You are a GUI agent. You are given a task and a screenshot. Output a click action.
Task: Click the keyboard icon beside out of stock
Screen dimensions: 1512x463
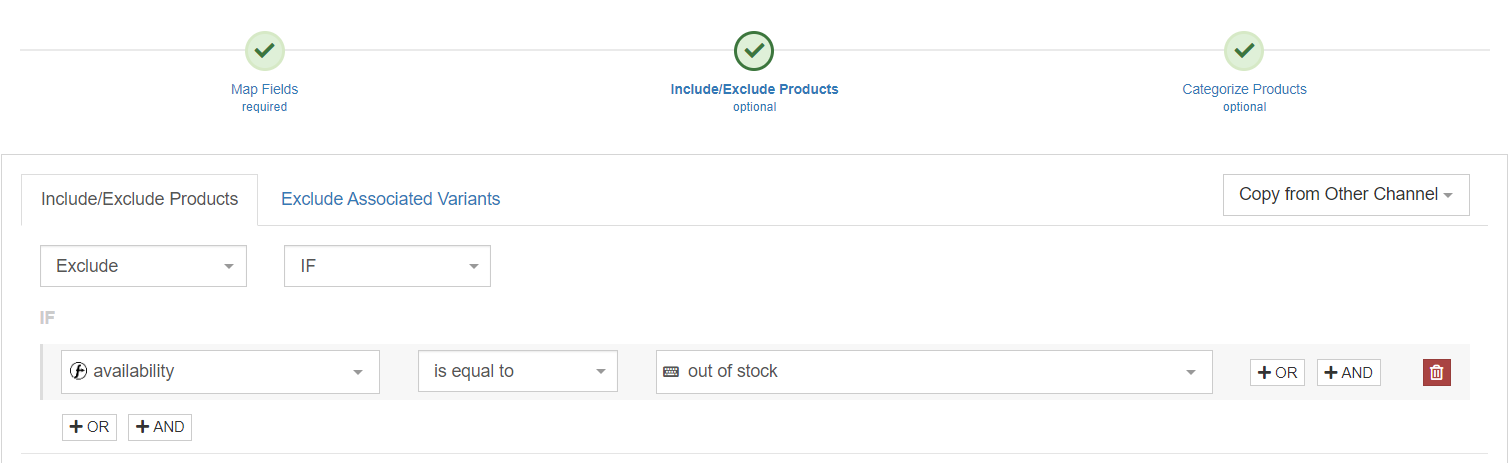point(671,371)
